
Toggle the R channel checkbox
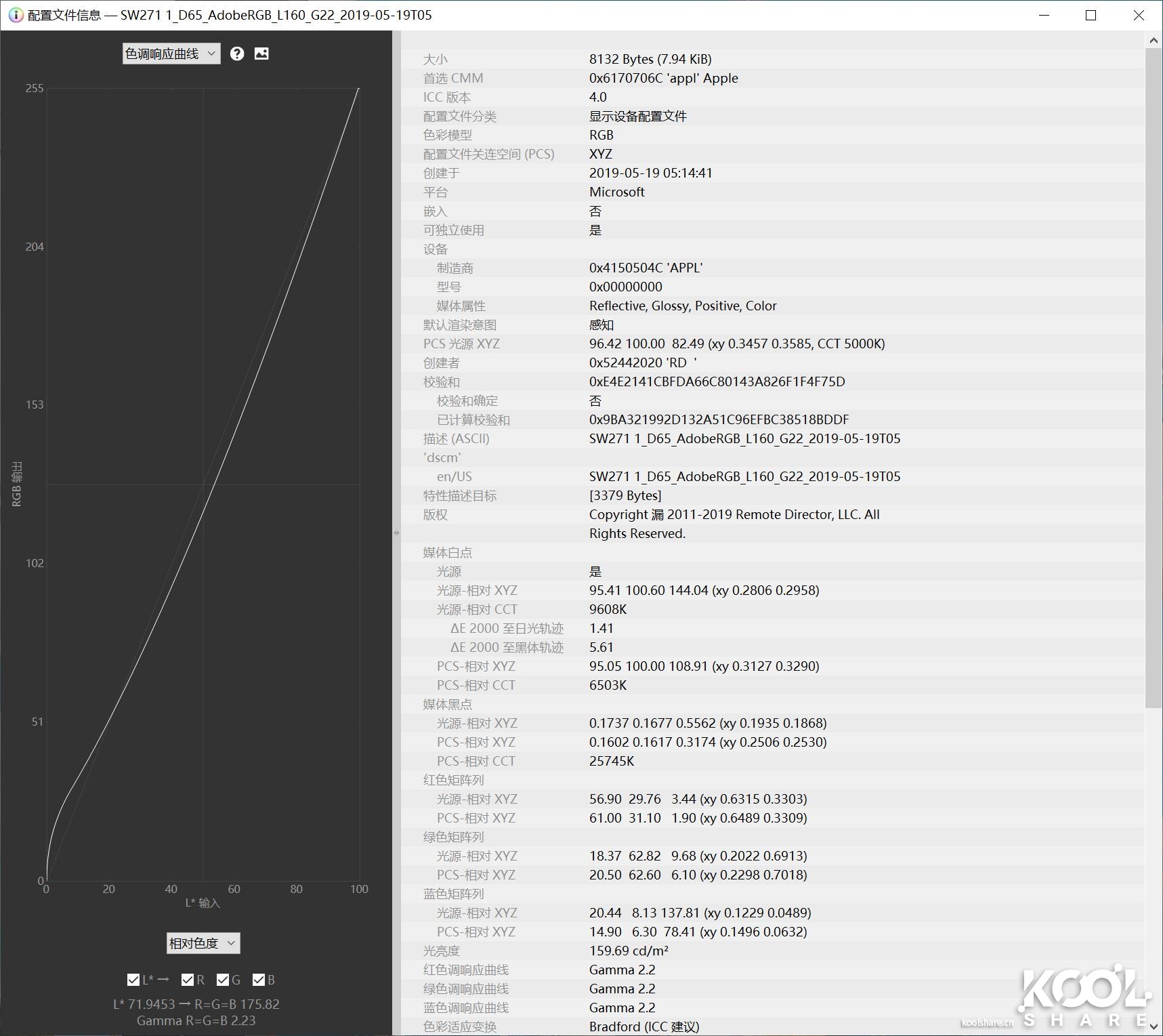(x=188, y=980)
